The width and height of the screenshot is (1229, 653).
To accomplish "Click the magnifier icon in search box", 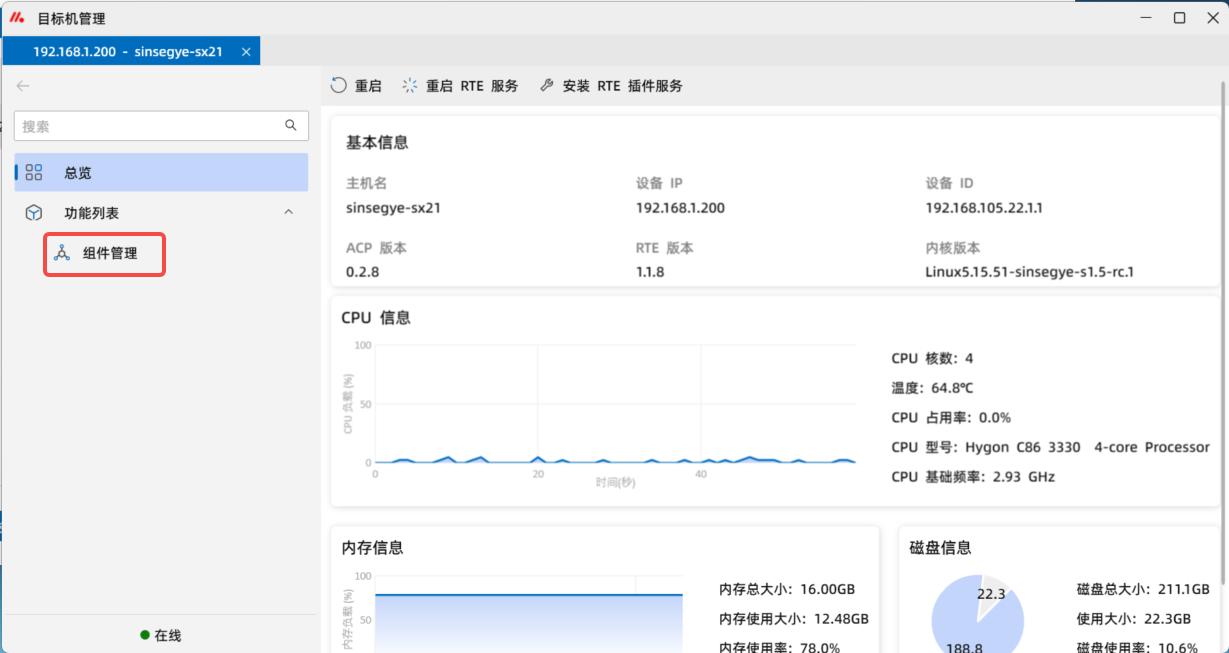I will pos(291,125).
